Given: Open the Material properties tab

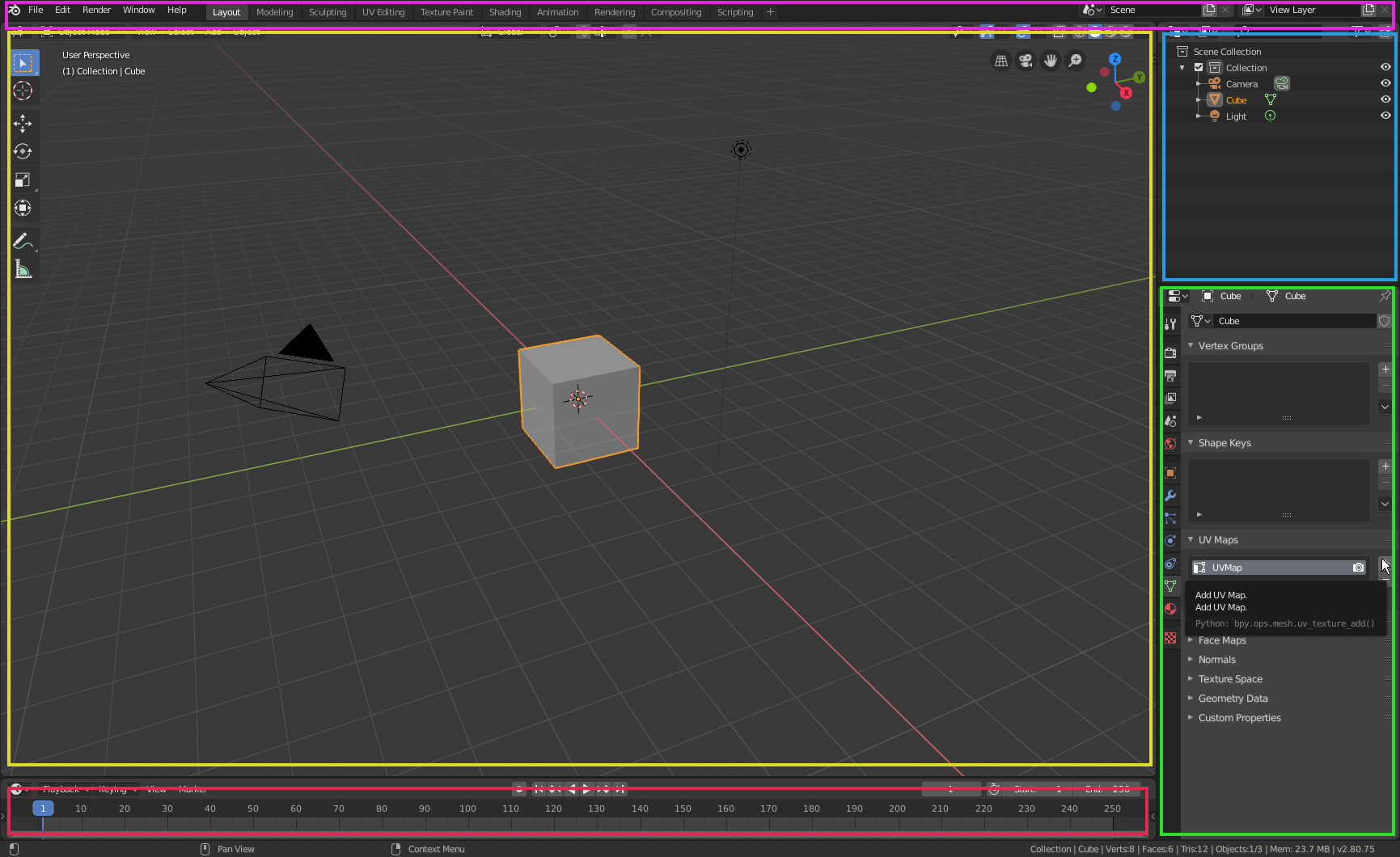Looking at the screenshot, I should [1170, 609].
